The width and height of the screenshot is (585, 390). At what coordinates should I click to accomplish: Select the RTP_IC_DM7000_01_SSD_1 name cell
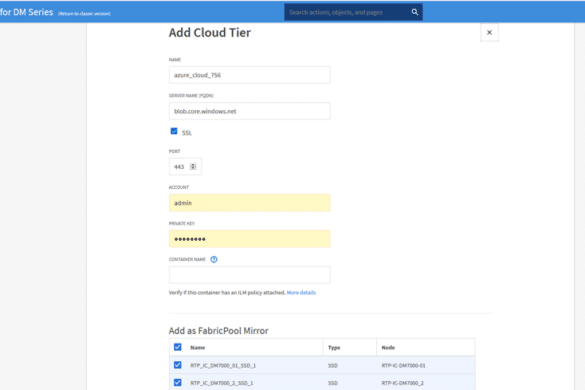click(223, 365)
